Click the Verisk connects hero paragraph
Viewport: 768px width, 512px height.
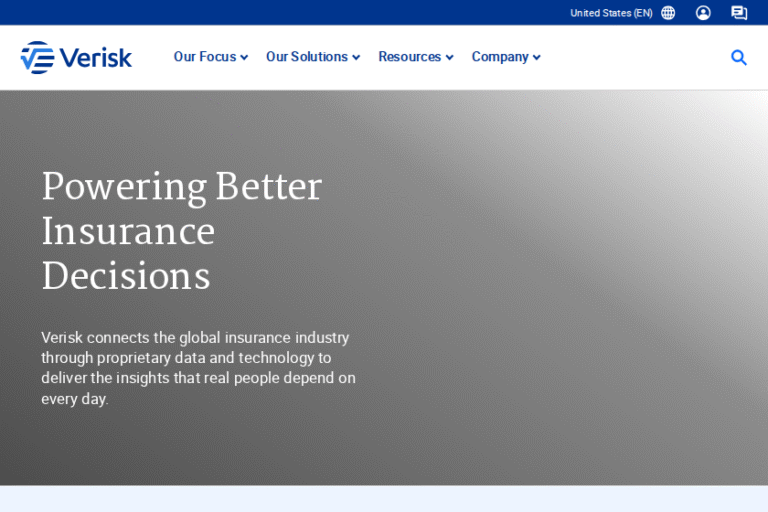click(198, 368)
